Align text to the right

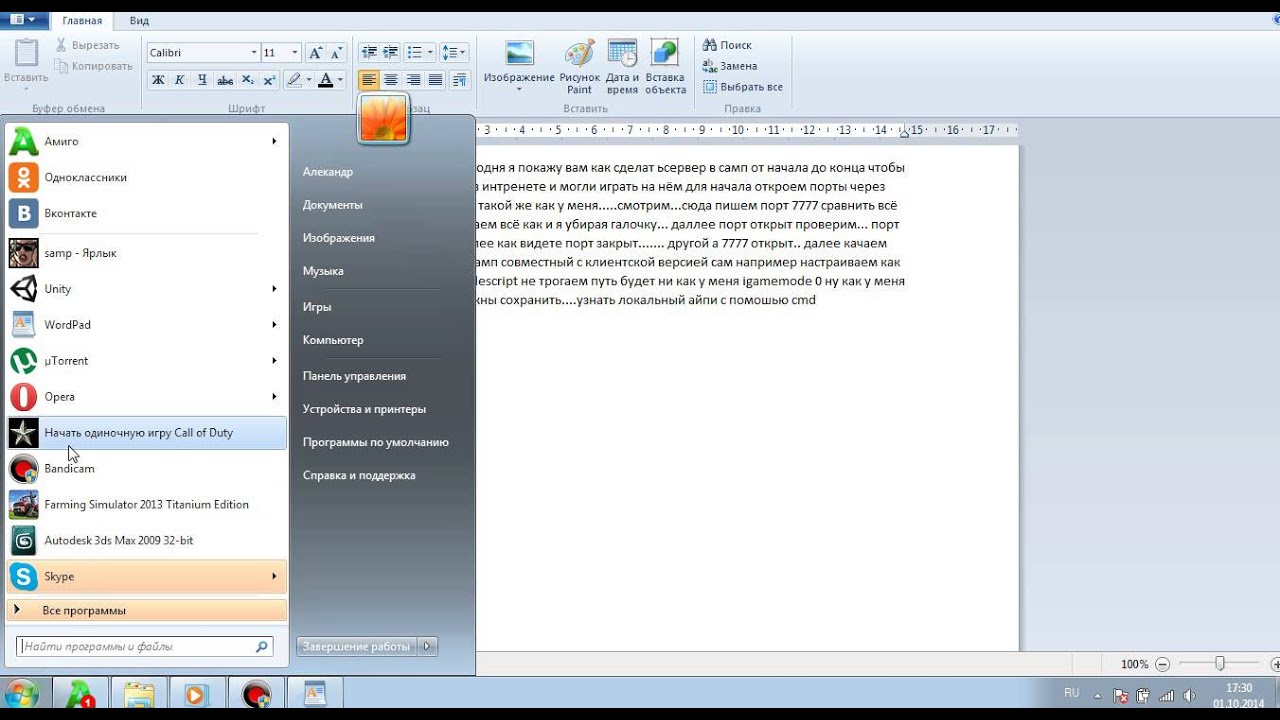click(x=414, y=80)
